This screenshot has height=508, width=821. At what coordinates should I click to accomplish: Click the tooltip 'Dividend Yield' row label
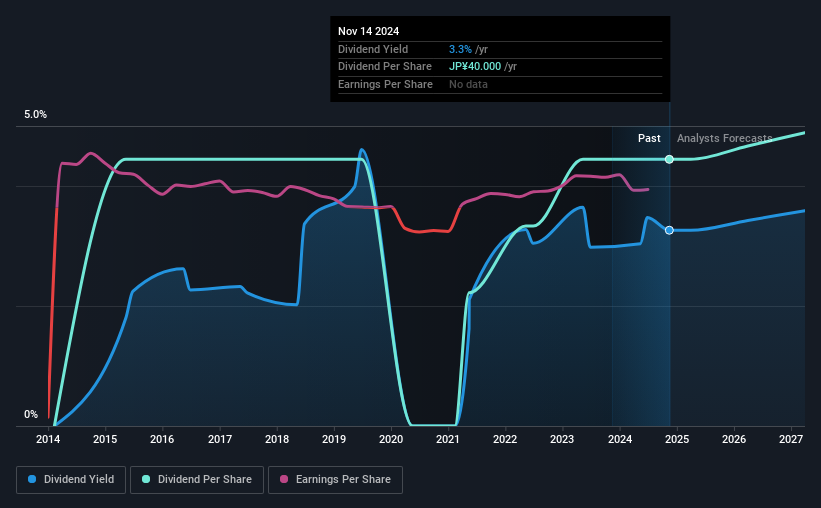pyautogui.click(x=373, y=49)
